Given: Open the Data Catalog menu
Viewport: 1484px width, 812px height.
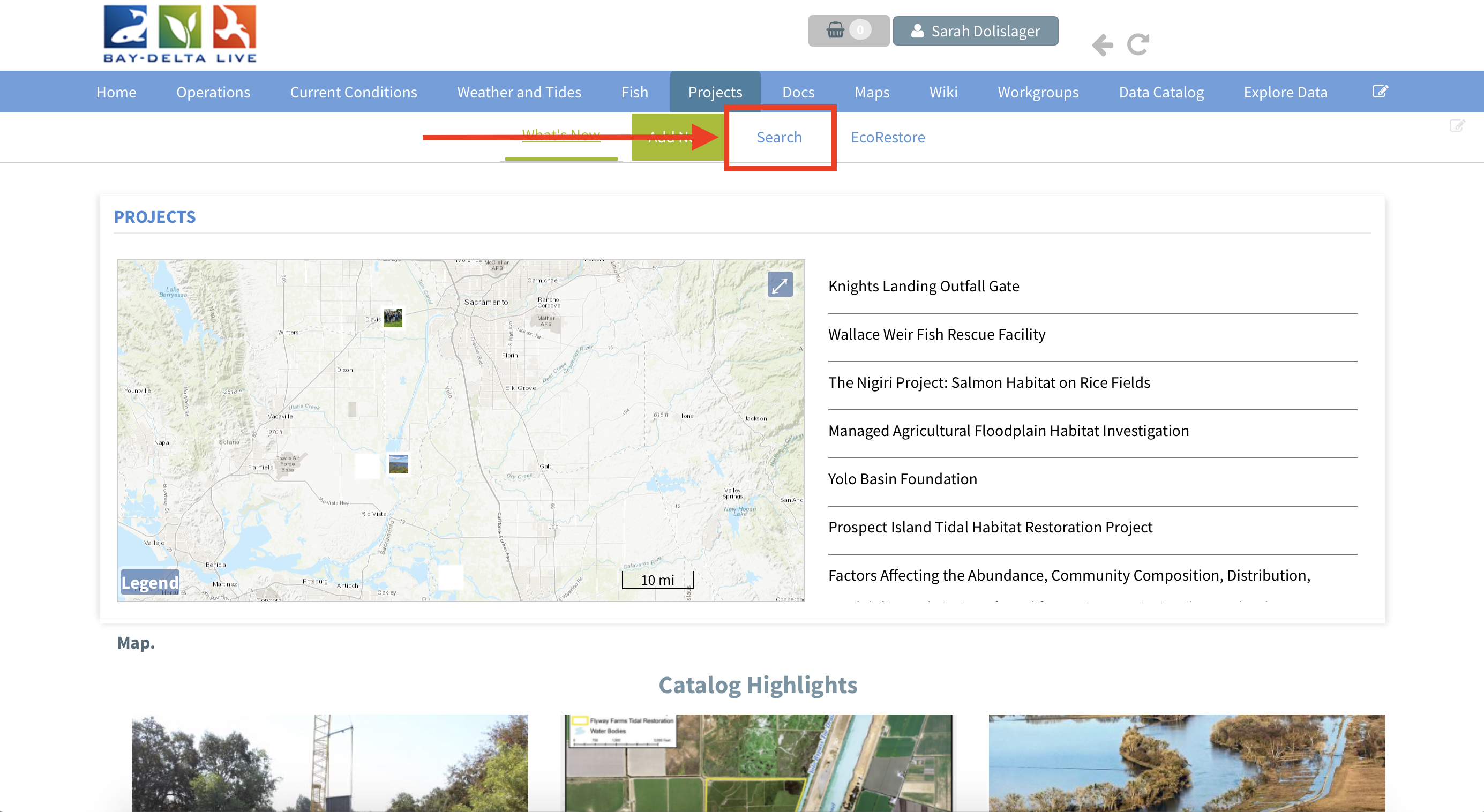Looking at the screenshot, I should click(x=1161, y=92).
